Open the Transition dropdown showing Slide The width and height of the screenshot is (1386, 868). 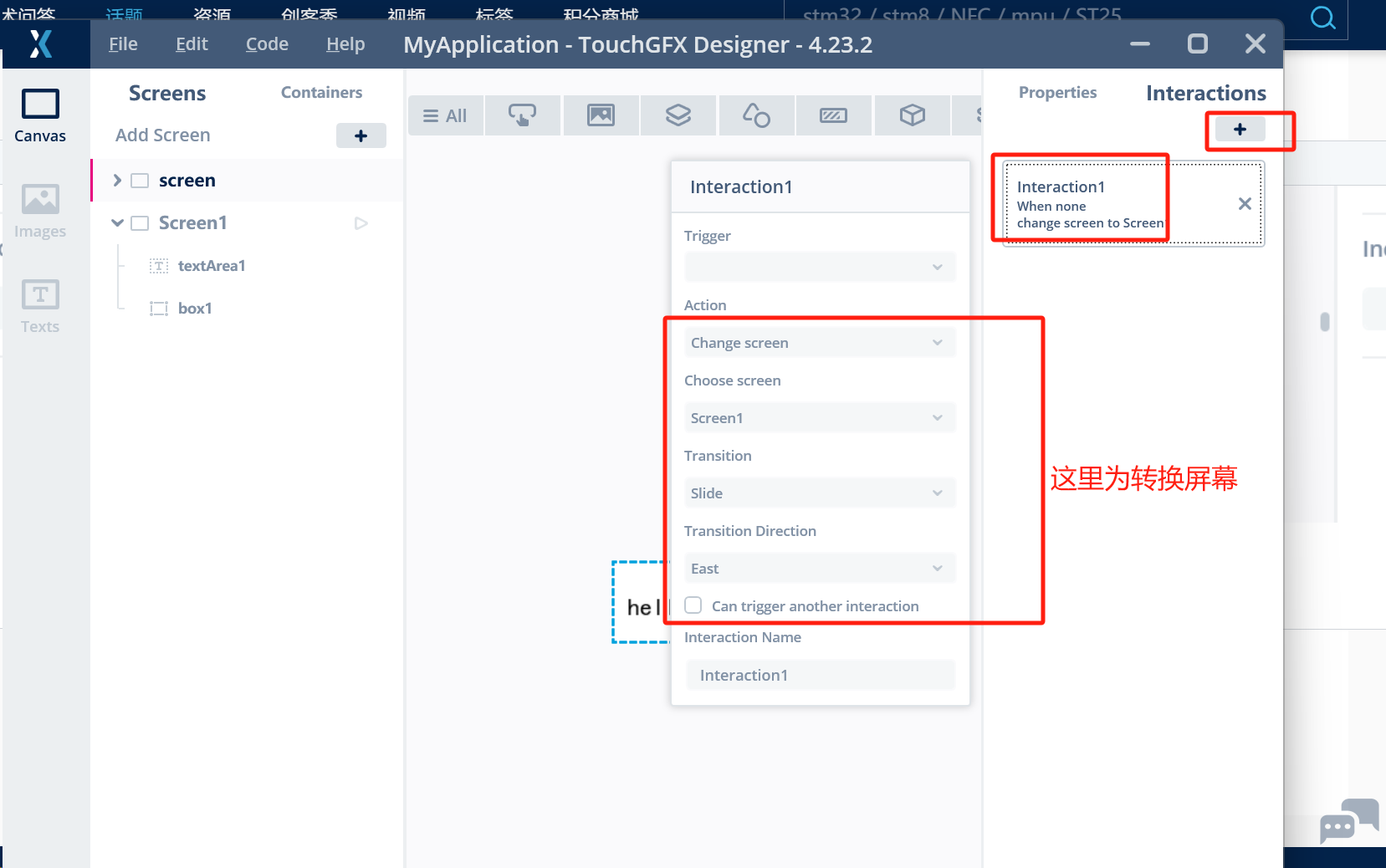[x=820, y=493]
